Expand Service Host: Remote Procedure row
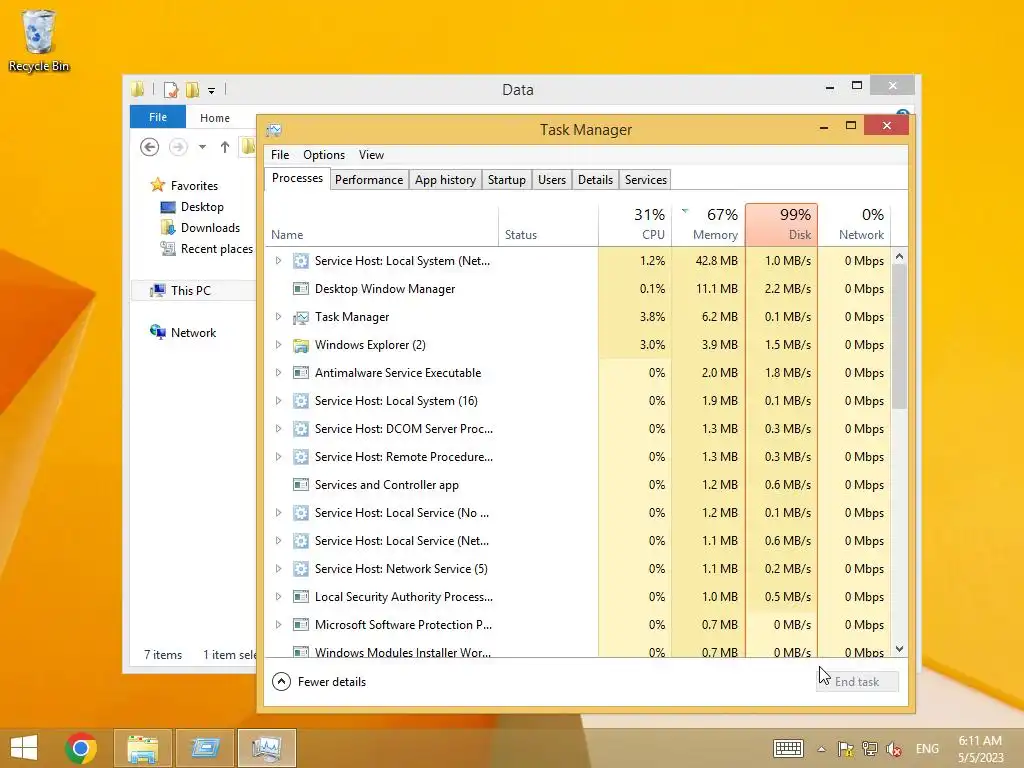Image resolution: width=1024 pixels, height=768 pixels. pos(278,457)
